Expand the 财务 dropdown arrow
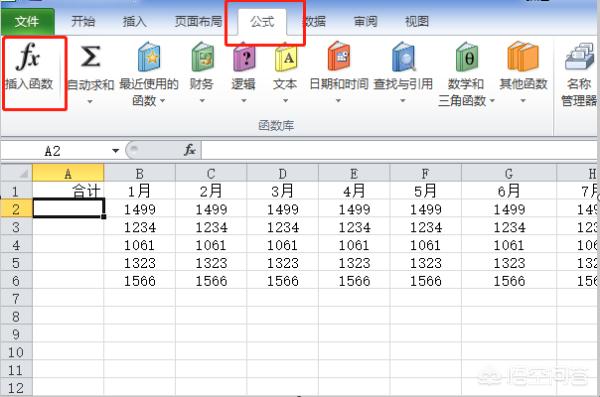The height and width of the screenshot is (397, 600). click(x=202, y=101)
